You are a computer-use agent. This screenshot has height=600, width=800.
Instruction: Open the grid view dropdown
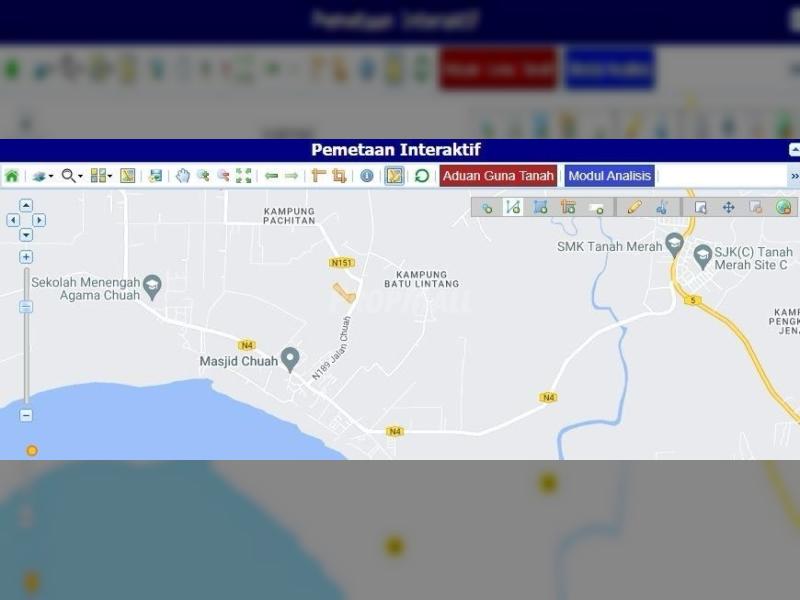tap(109, 177)
